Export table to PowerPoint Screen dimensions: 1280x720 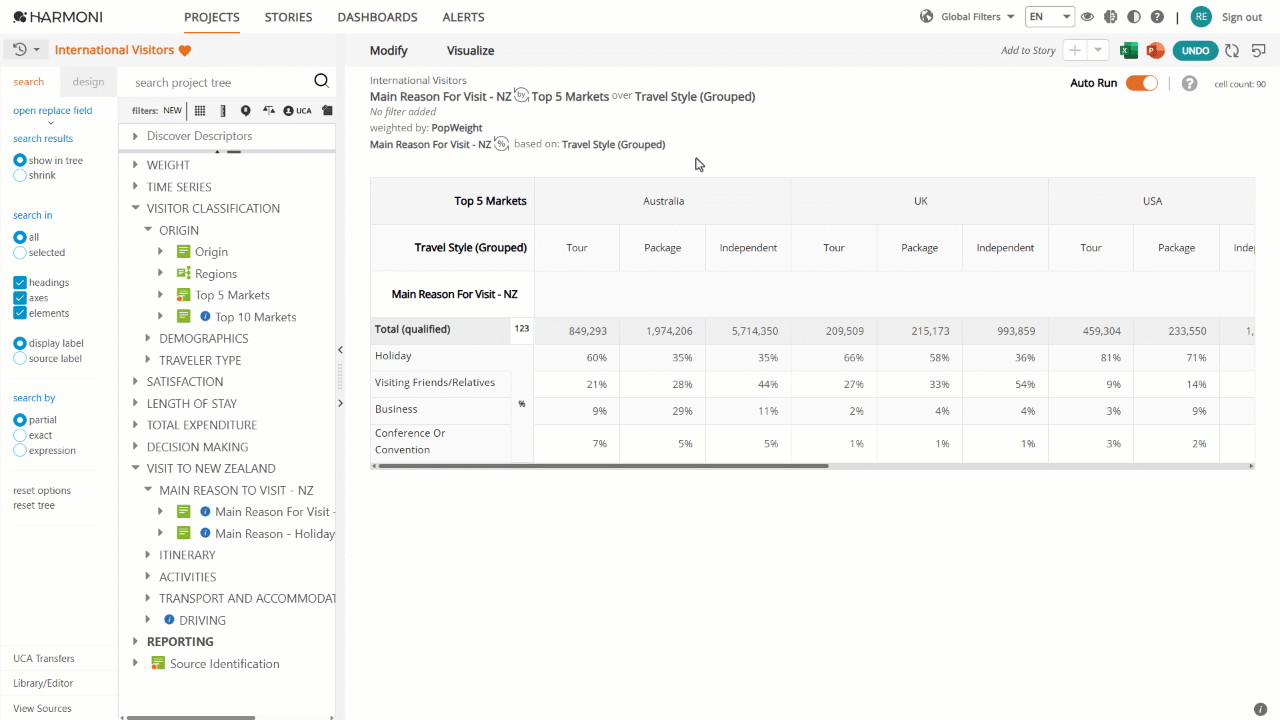pyautogui.click(x=1155, y=51)
